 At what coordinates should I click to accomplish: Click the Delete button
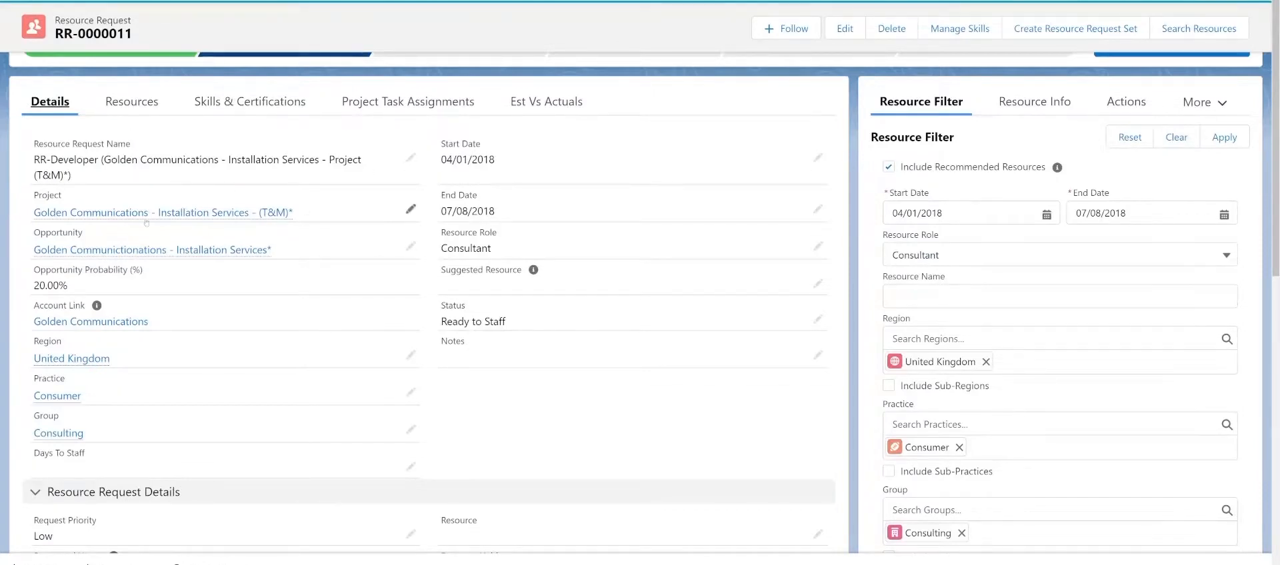pyautogui.click(x=891, y=28)
